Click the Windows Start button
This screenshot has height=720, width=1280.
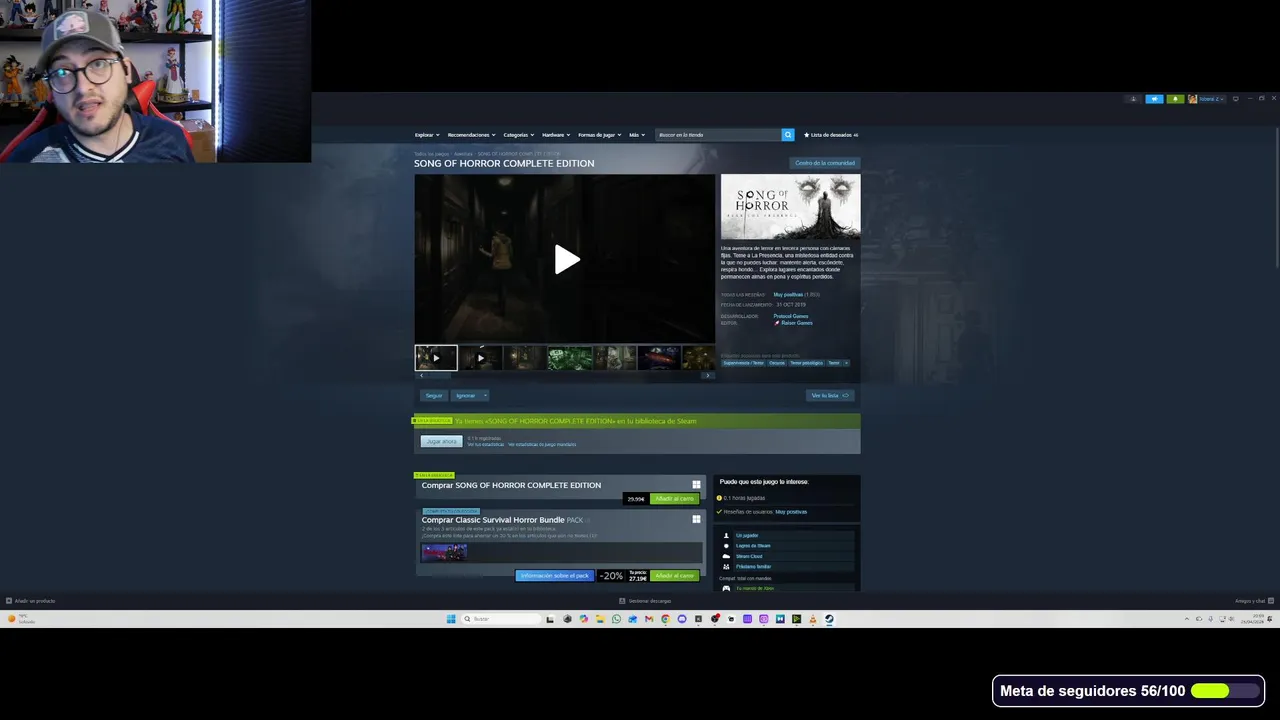pyautogui.click(x=451, y=619)
